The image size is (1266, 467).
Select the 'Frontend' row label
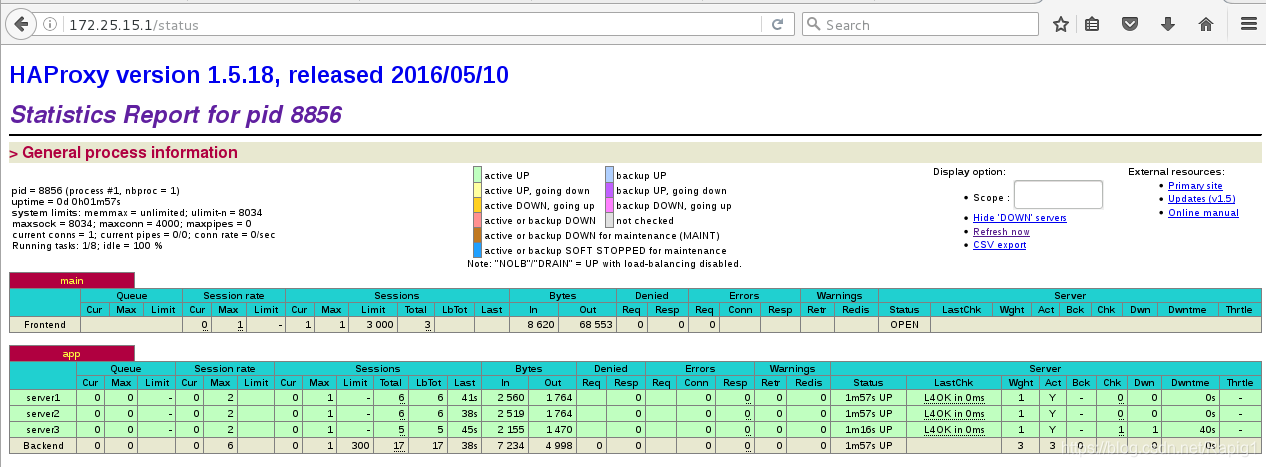click(45, 325)
